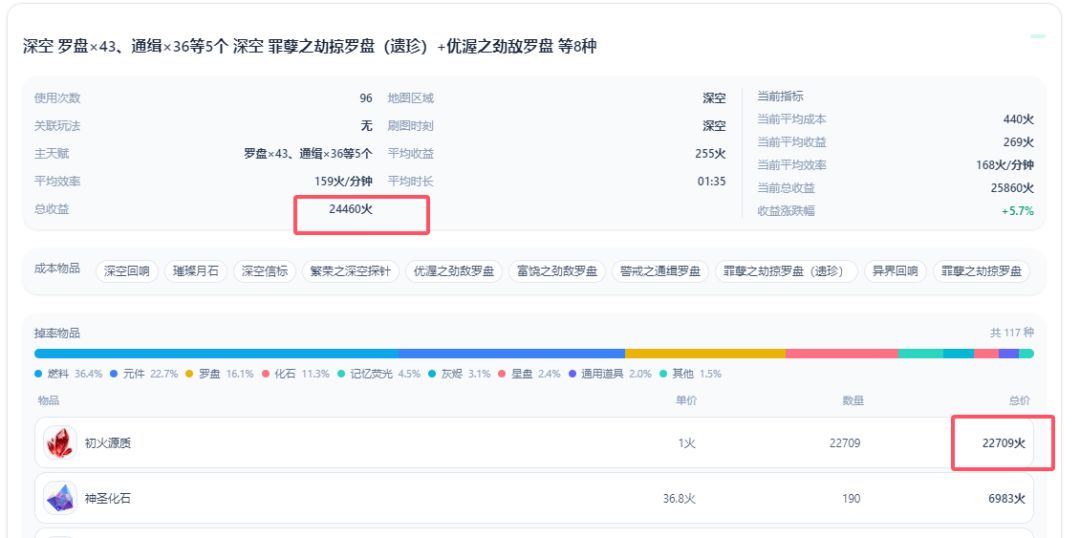Click the 燃料 36.4% legend entry
Image resolution: width=1080 pixels, height=538 pixels.
(x=68, y=374)
